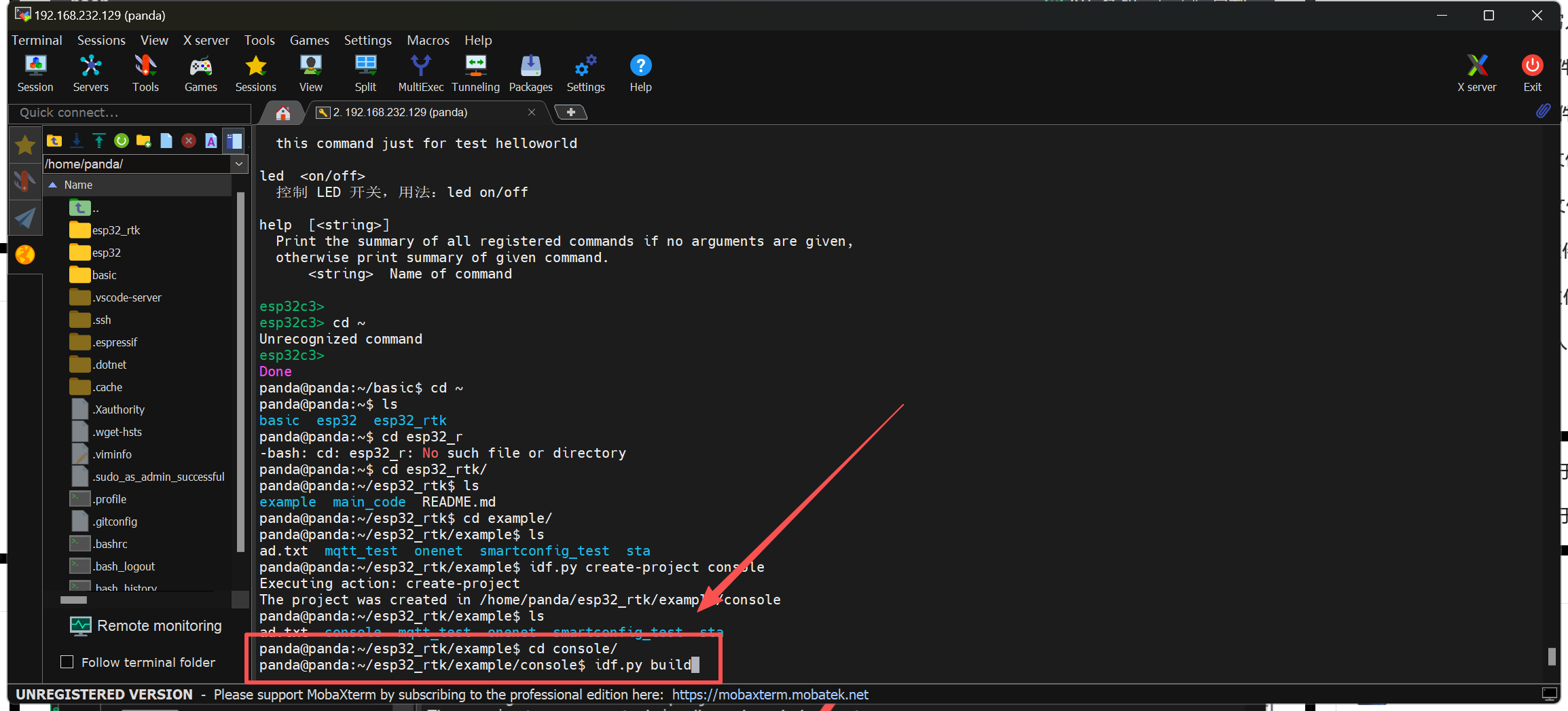Click the Split toolbar icon

365,73
